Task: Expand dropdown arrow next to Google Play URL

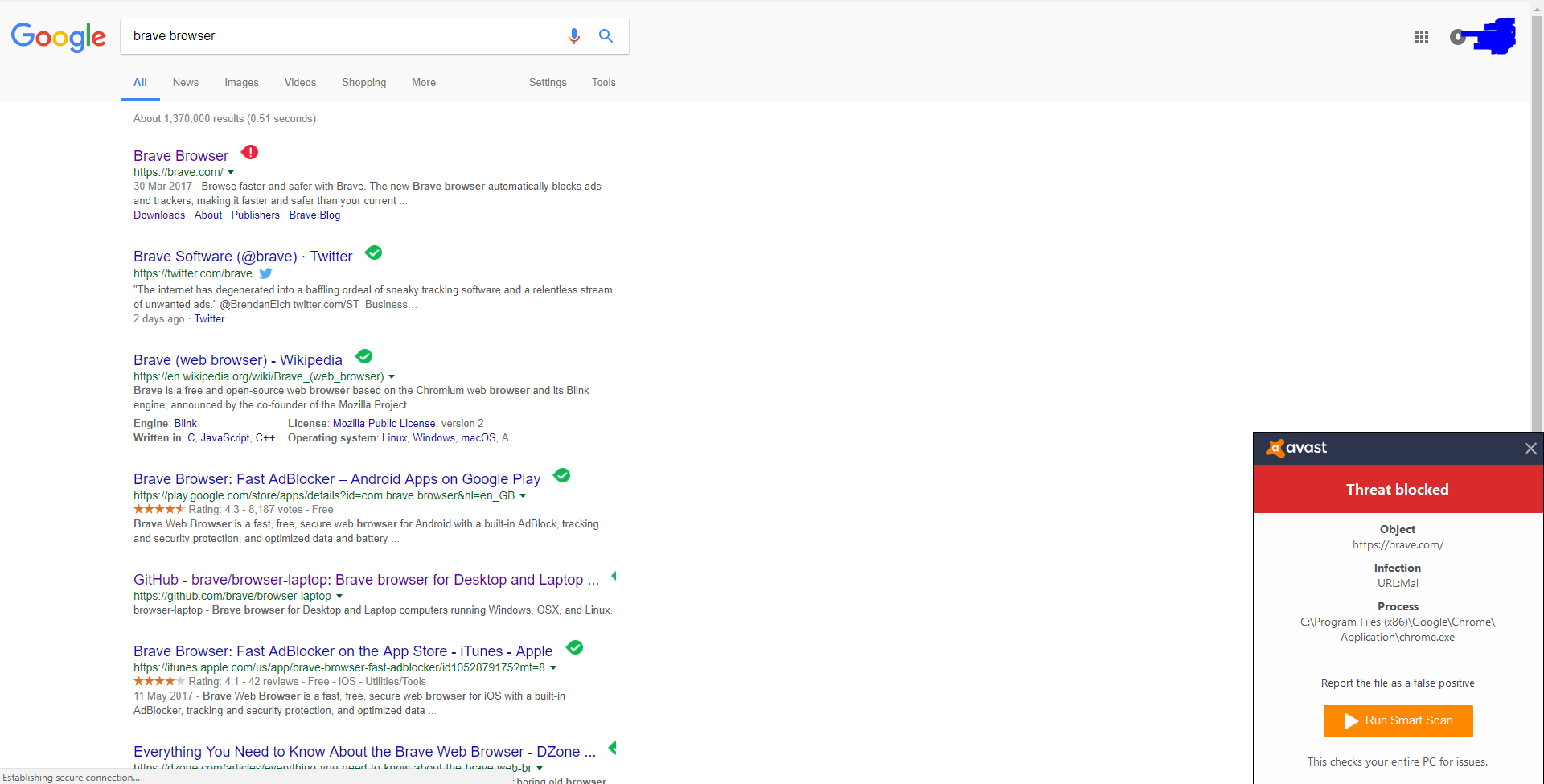Action: point(523,495)
